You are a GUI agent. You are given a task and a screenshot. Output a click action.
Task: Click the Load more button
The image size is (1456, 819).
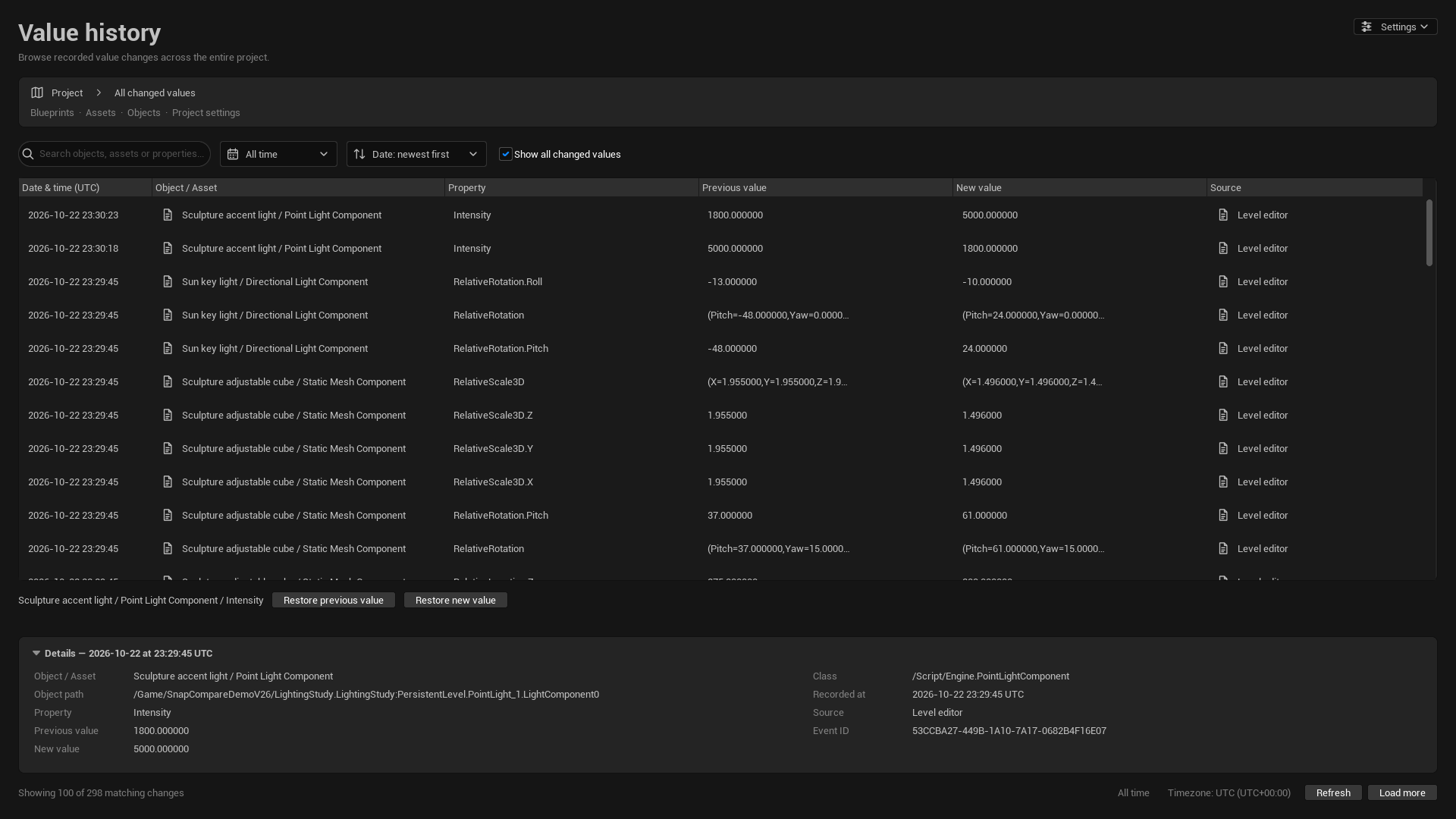(1402, 792)
